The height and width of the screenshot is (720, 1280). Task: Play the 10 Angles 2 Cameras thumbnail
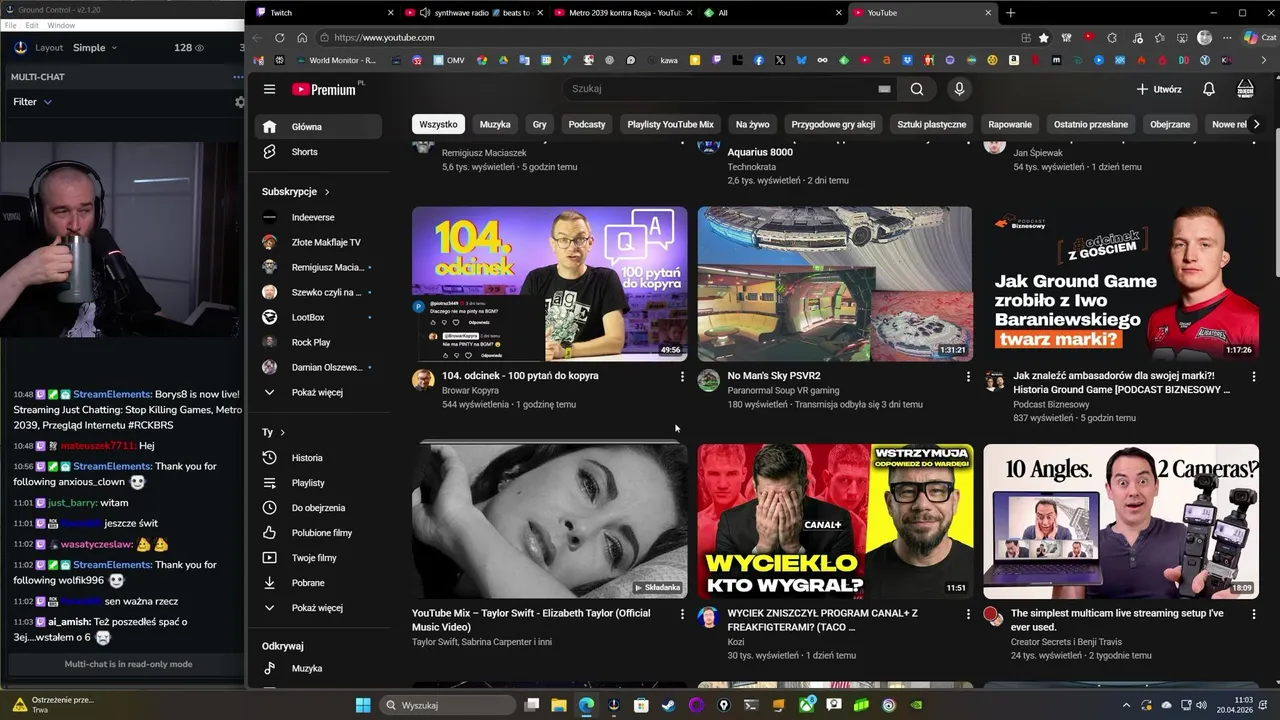pyautogui.click(x=1121, y=522)
